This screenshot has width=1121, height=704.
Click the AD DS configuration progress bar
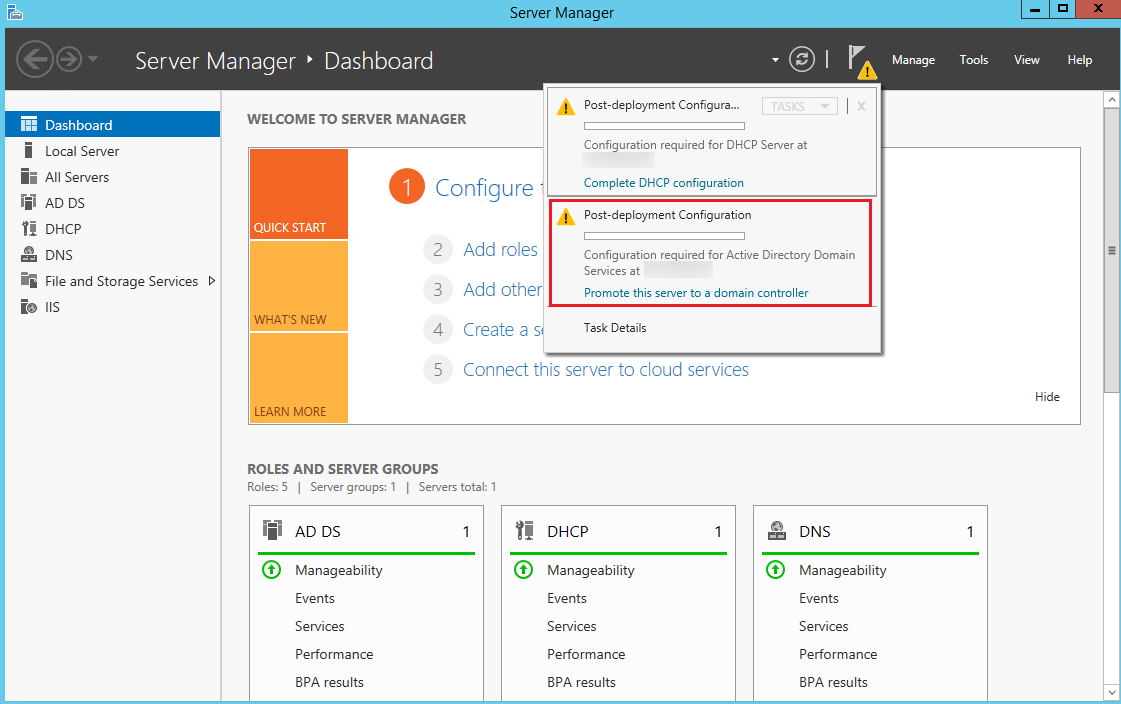tap(664, 236)
